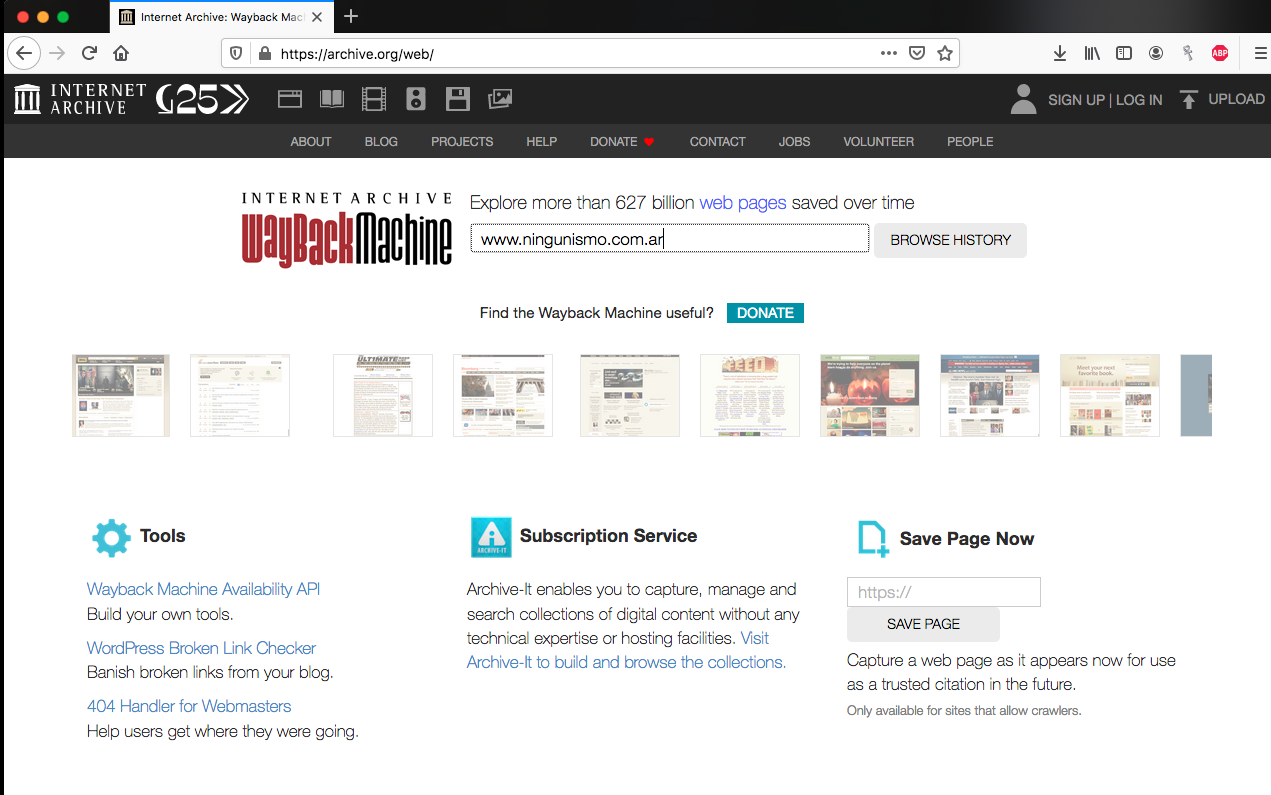Go back with browser back arrow
This screenshot has width=1271, height=795.
pos(24,53)
